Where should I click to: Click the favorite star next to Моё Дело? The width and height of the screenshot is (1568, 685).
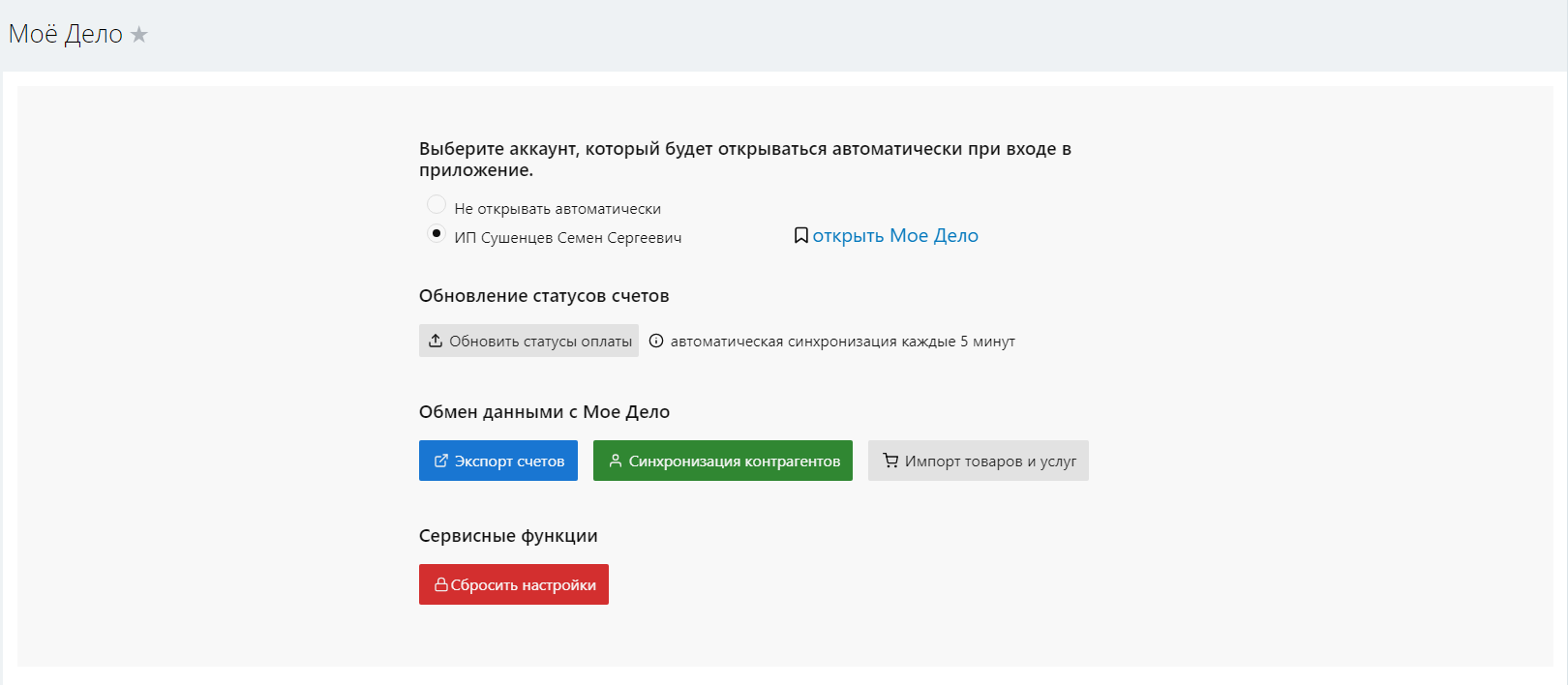click(139, 35)
